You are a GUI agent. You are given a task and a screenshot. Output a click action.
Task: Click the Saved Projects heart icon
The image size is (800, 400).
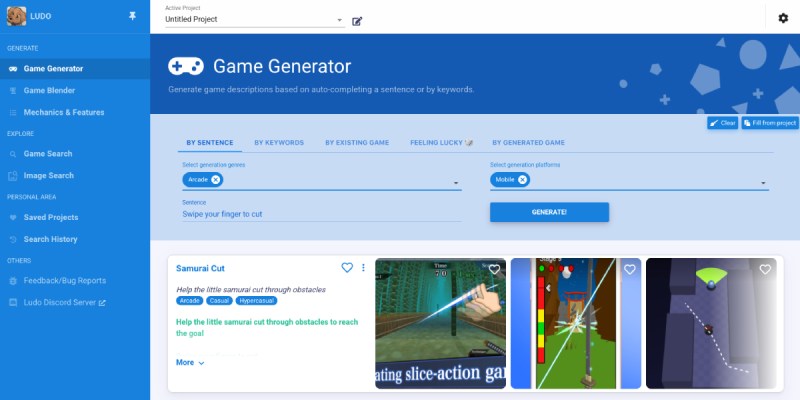click(x=13, y=218)
